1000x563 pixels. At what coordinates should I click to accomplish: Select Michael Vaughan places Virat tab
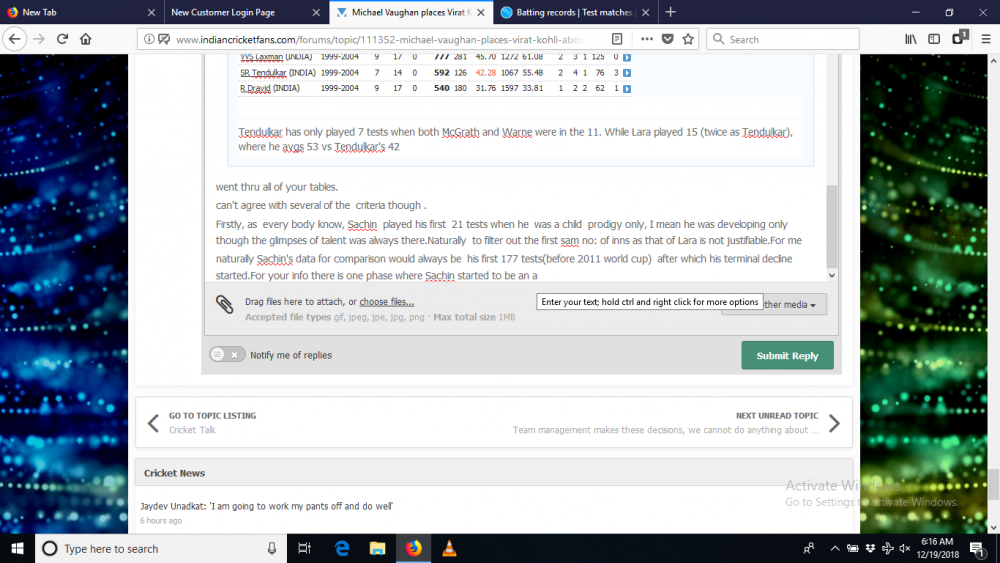click(x=411, y=12)
